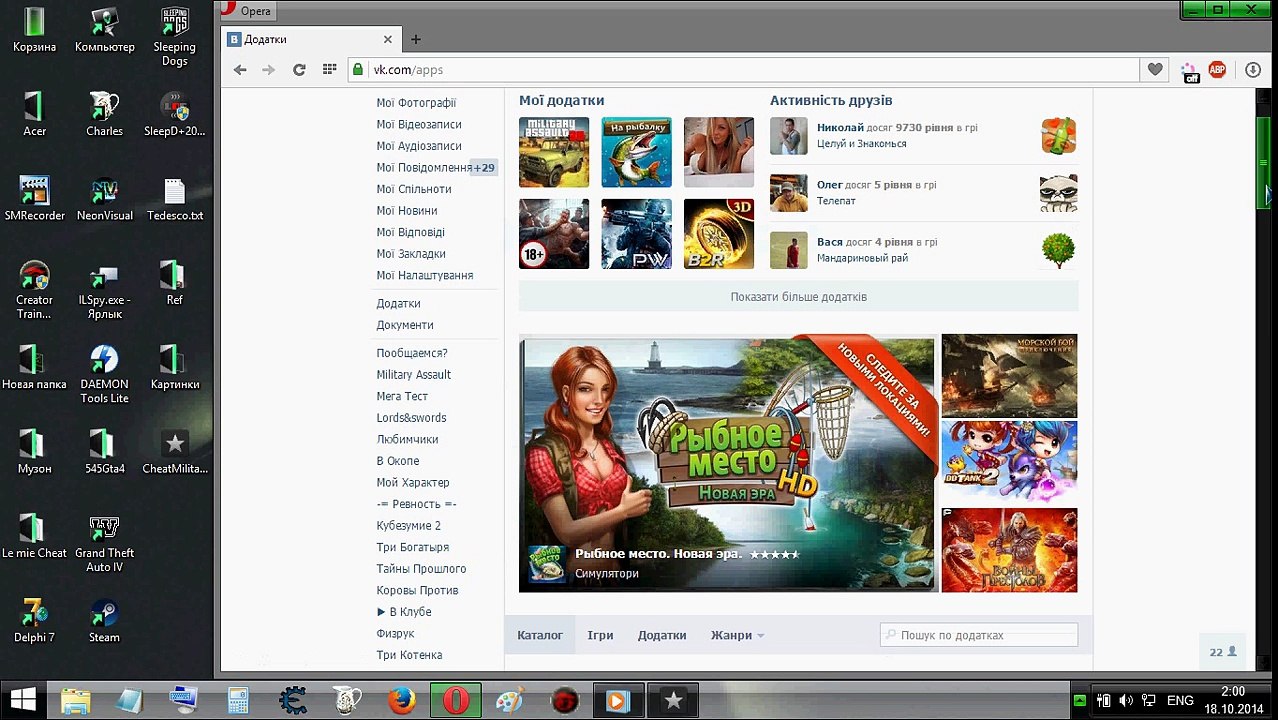This screenshot has height=720, width=1278.
Task: Open Calculator icon in taskbar
Action: point(238,701)
